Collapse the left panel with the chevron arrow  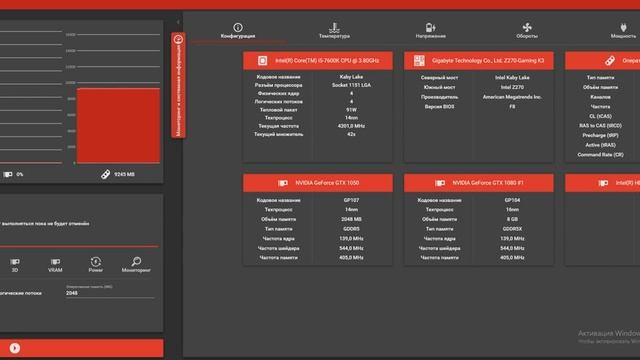pyautogui.click(x=178, y=22)
